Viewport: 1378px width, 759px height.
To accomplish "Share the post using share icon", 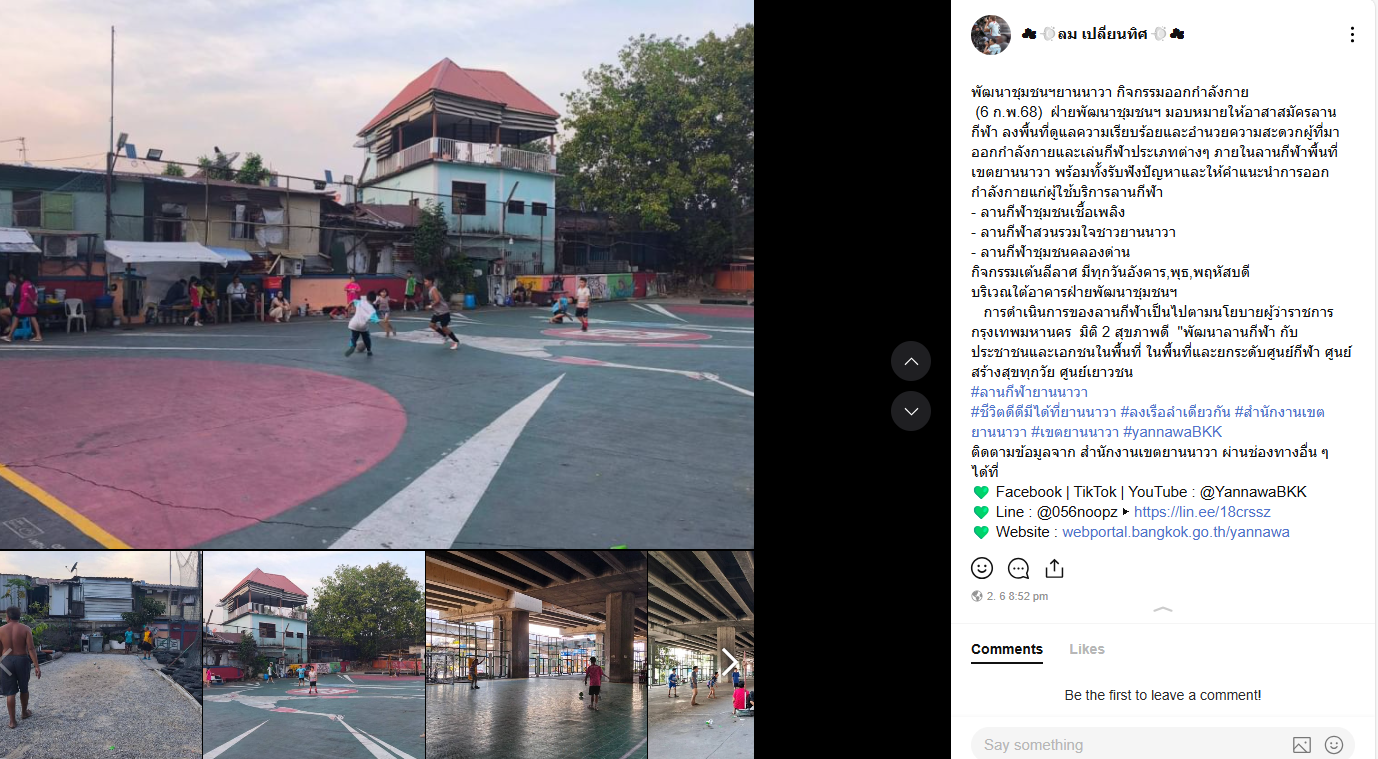I will tap(1054, 568).
